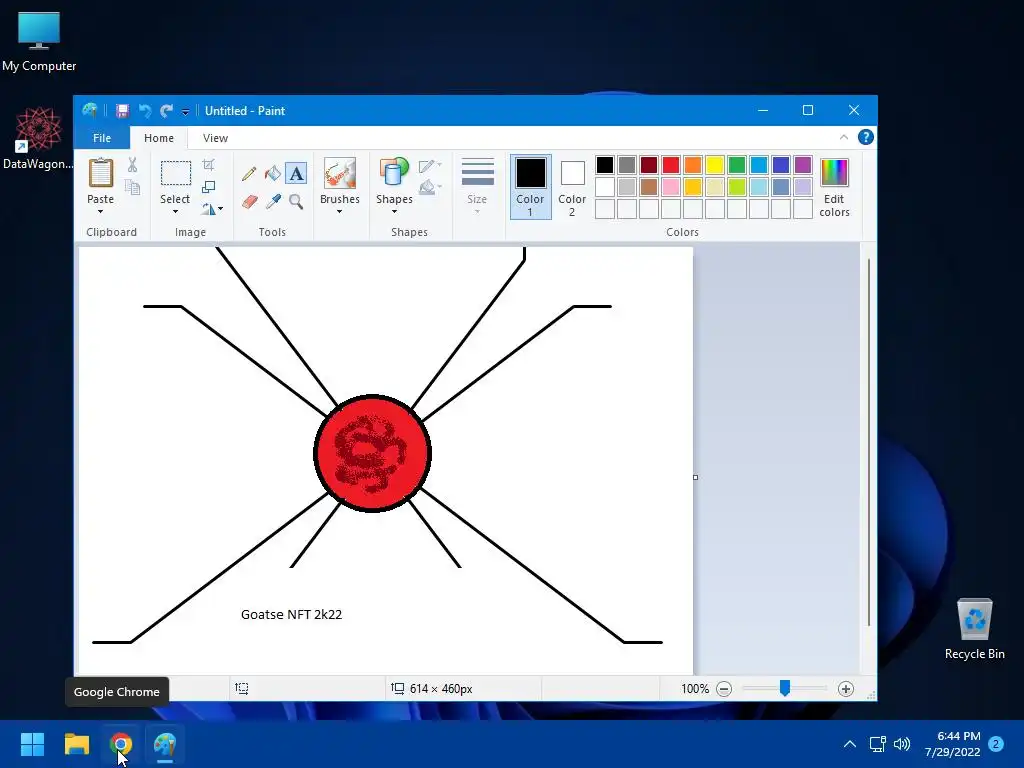Pick the black color swatch

tap(605, 165)
